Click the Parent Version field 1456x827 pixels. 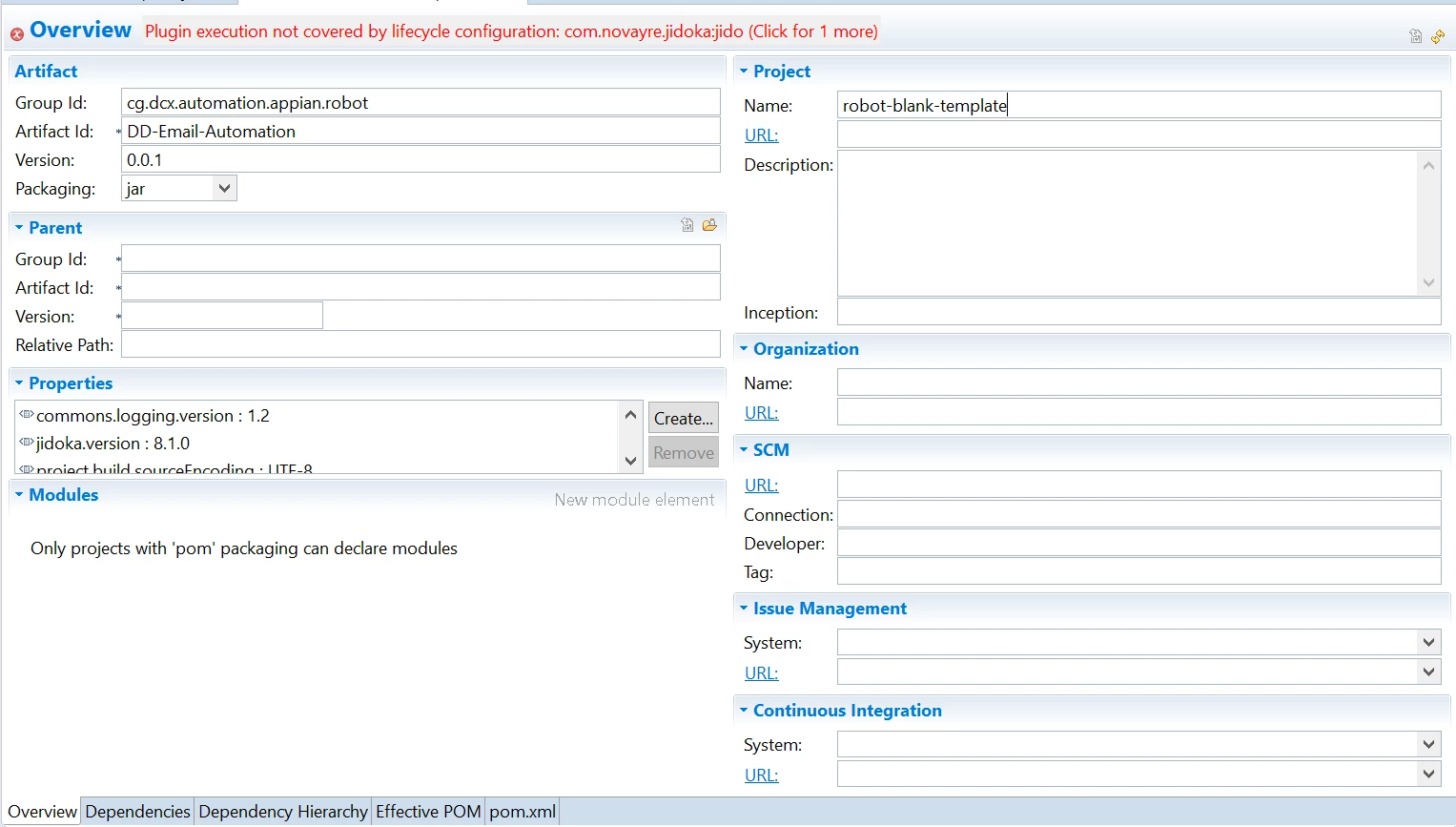(222, 316)
